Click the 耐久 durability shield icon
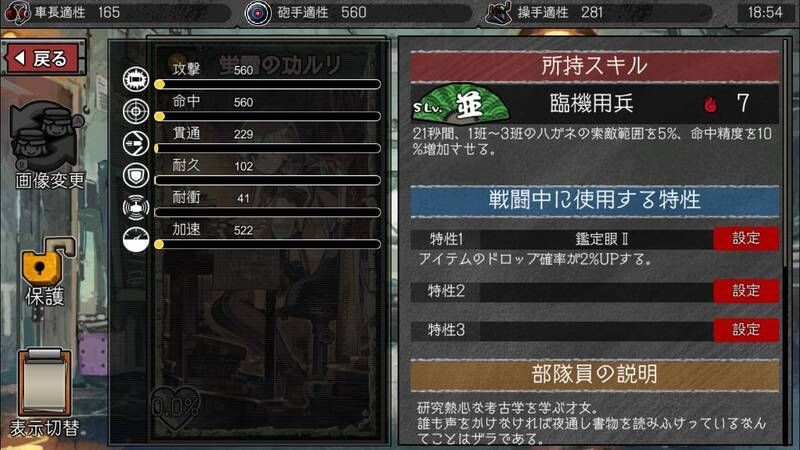The width and height of the screenshot is (800, 450). tap(136, 176)
